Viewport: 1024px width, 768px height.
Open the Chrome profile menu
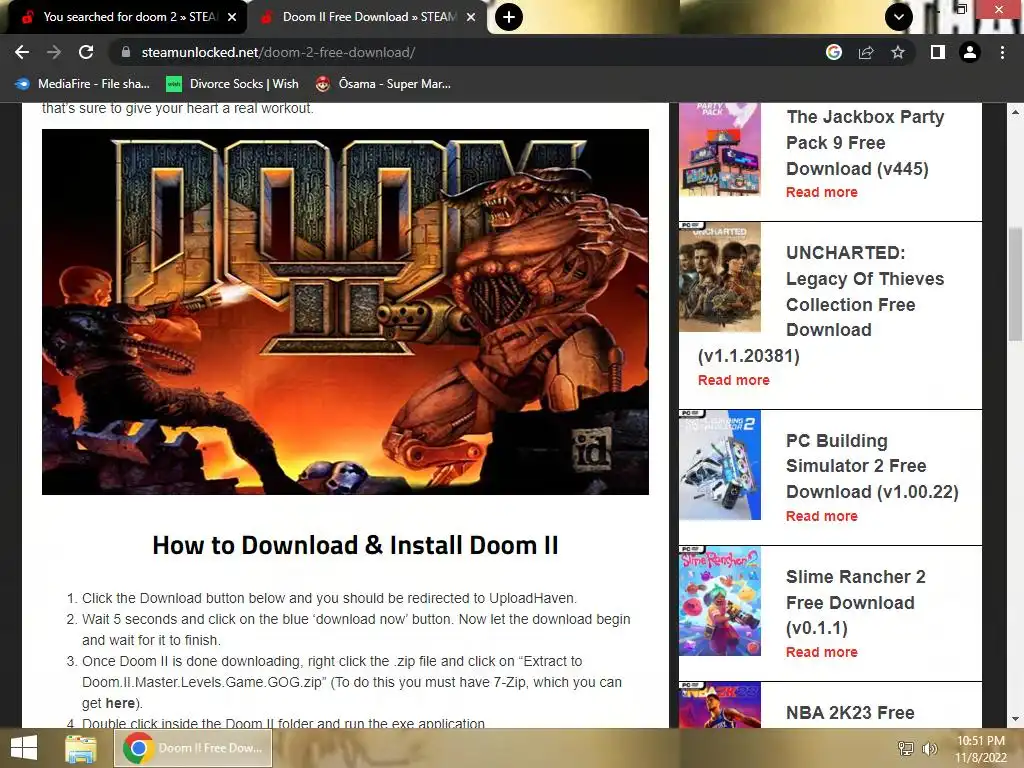970,52
